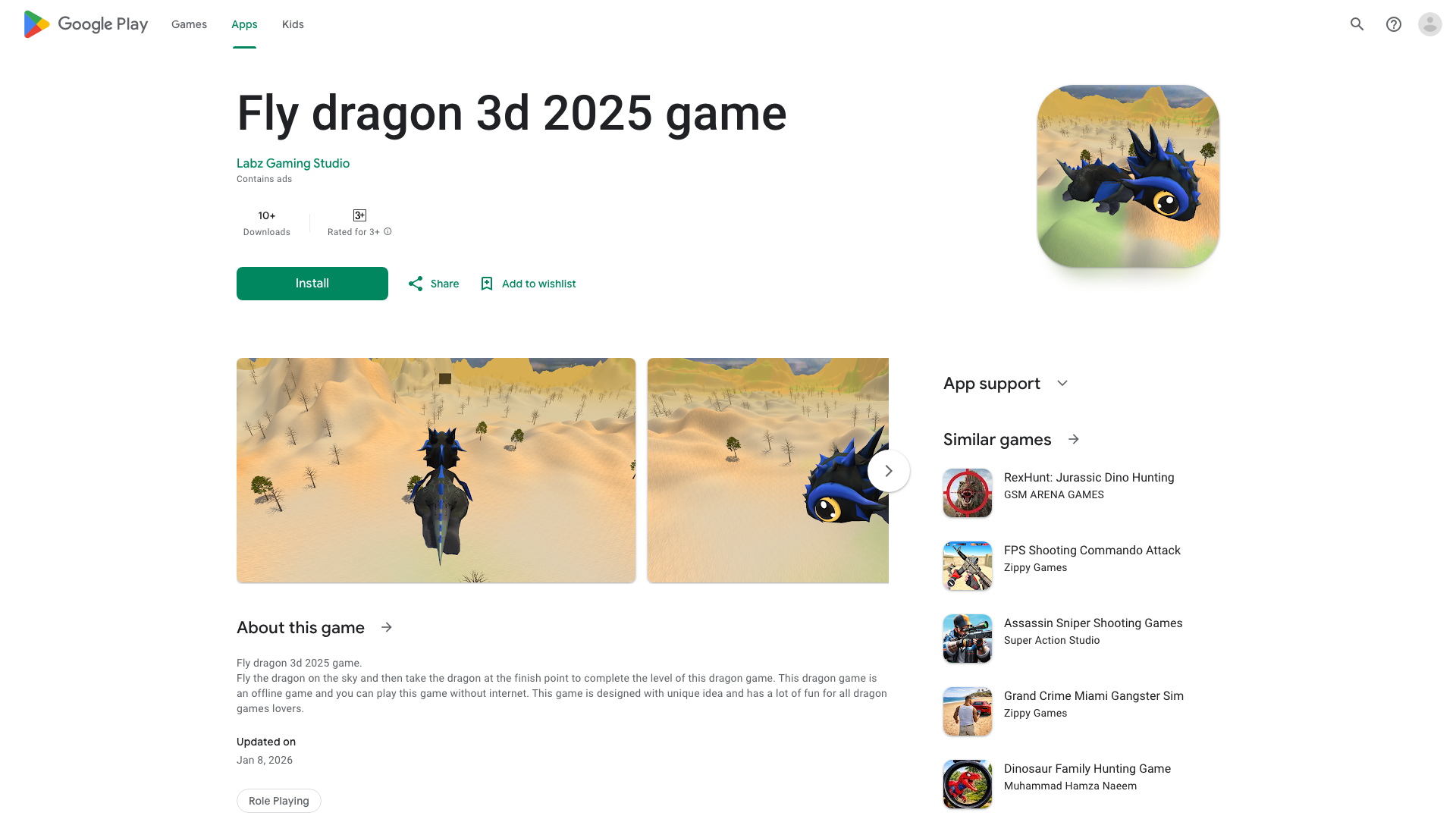Image resolution: width=1456 pixels, height=819 pixels.
Task: Open the Help center question mark icon
Action: coord(1393,24)
